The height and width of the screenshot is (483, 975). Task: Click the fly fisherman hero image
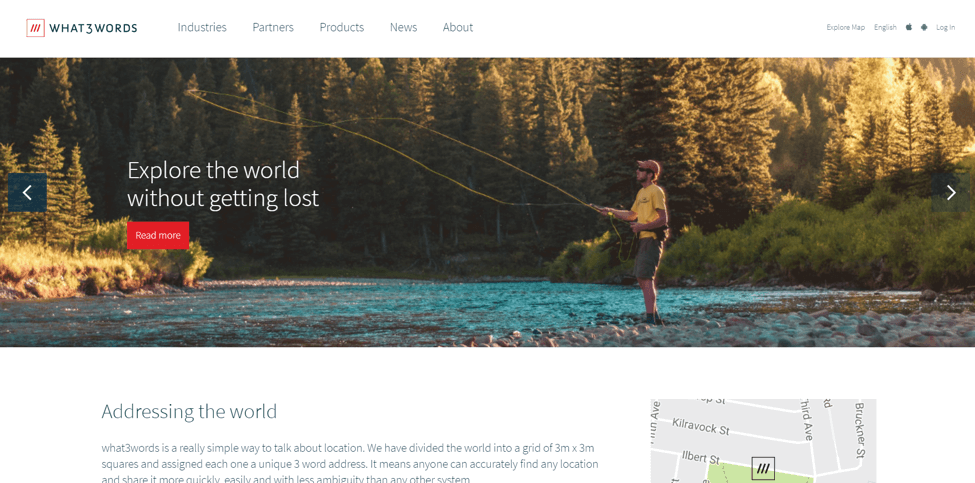[488, 202]
